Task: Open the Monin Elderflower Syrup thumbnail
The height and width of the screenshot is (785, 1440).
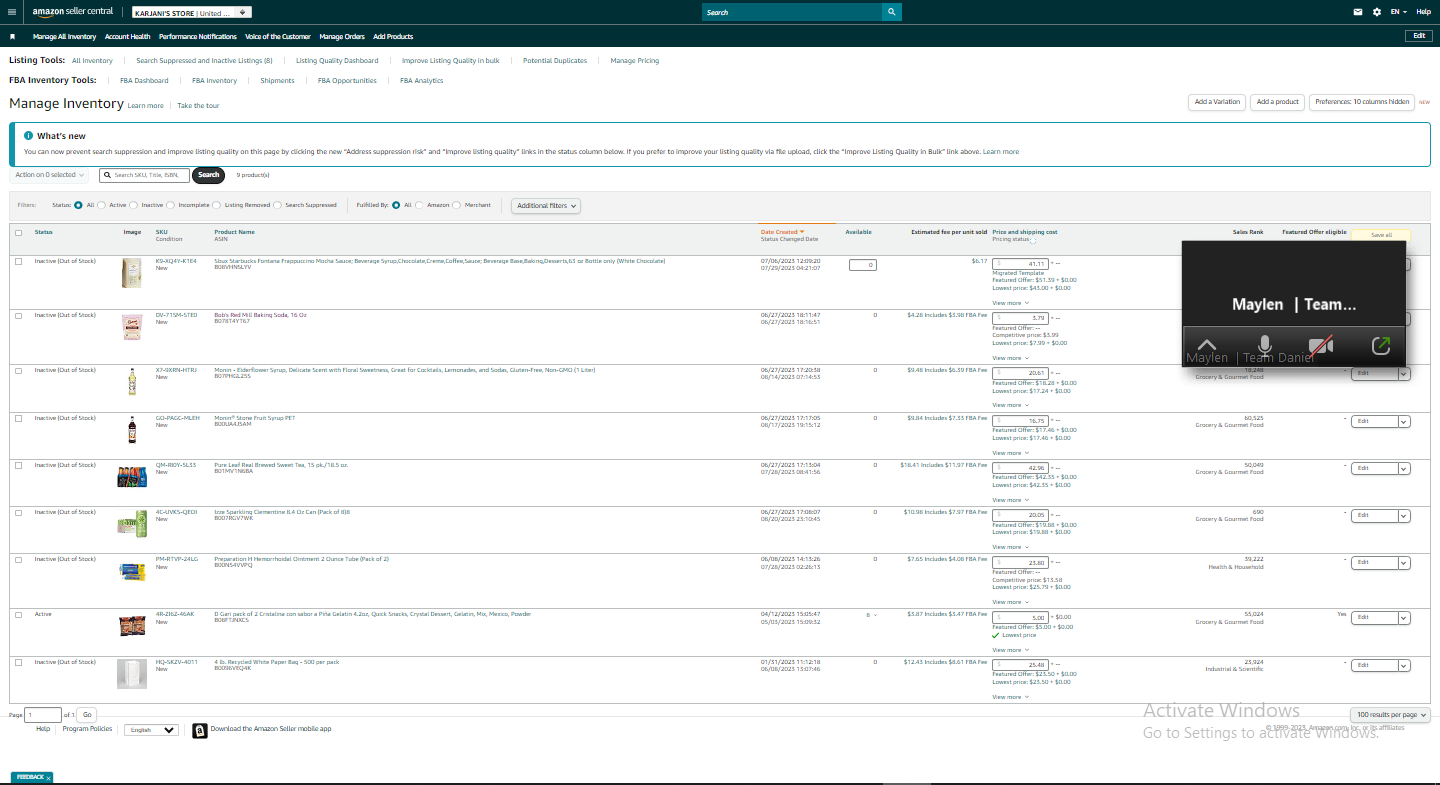Action: 131,381
